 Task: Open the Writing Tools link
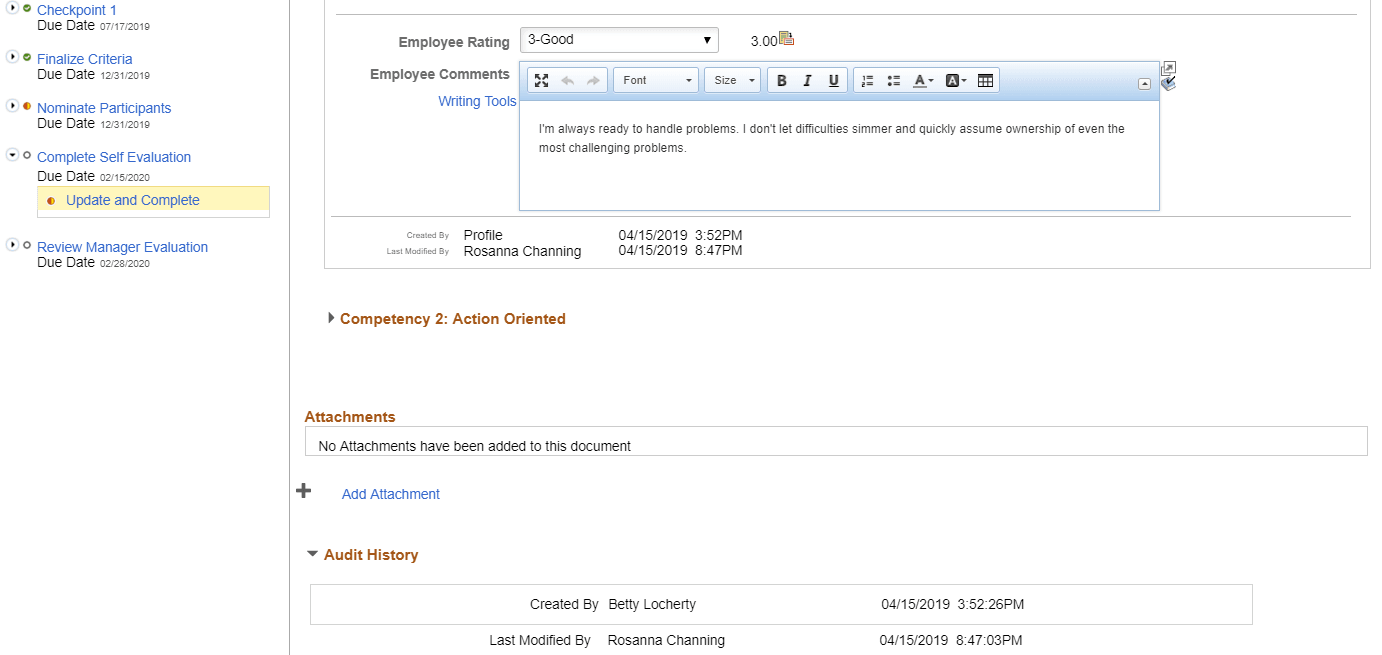click(x=477, y=101)
